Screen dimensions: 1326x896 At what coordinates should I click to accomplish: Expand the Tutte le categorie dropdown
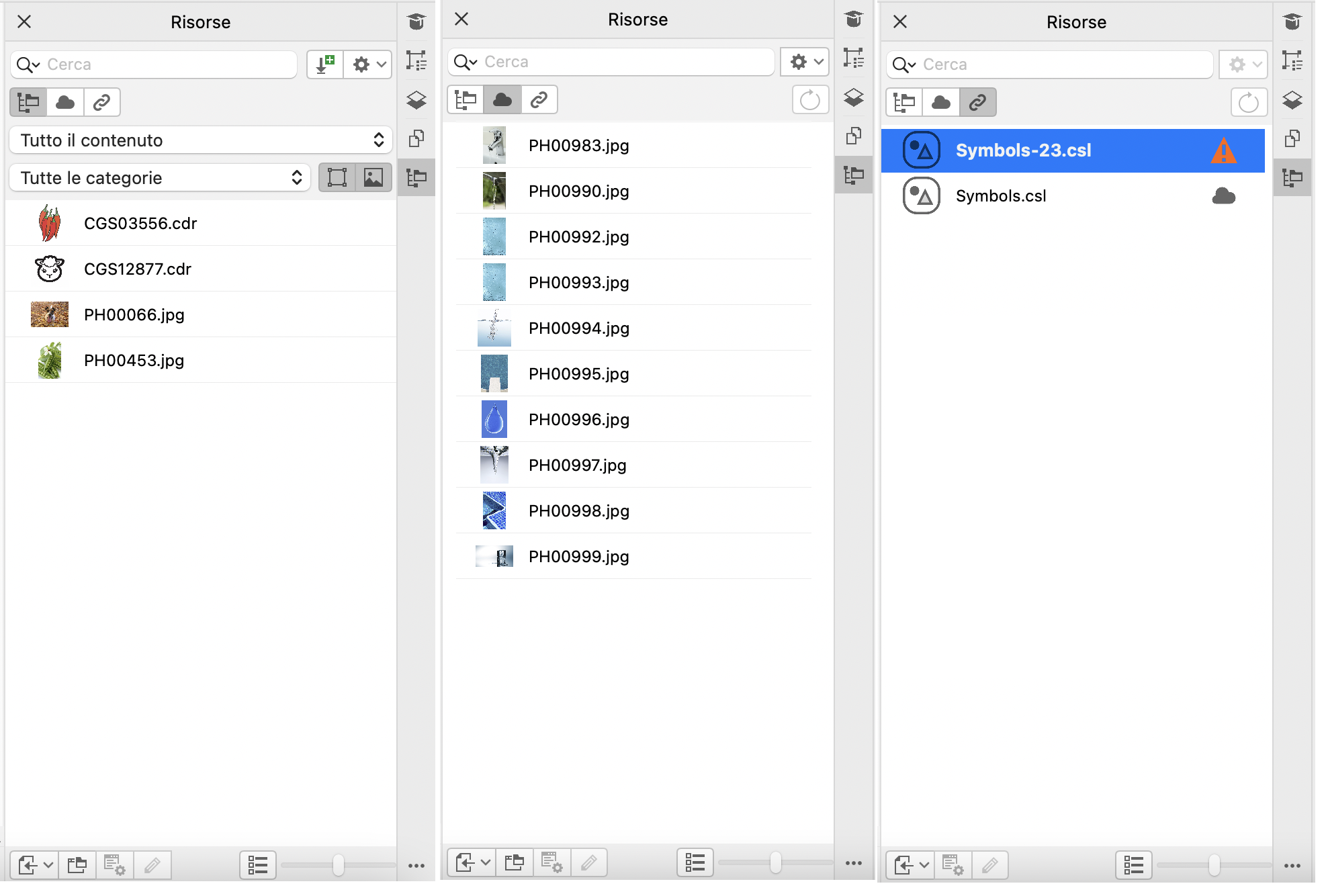click(160, 178)
